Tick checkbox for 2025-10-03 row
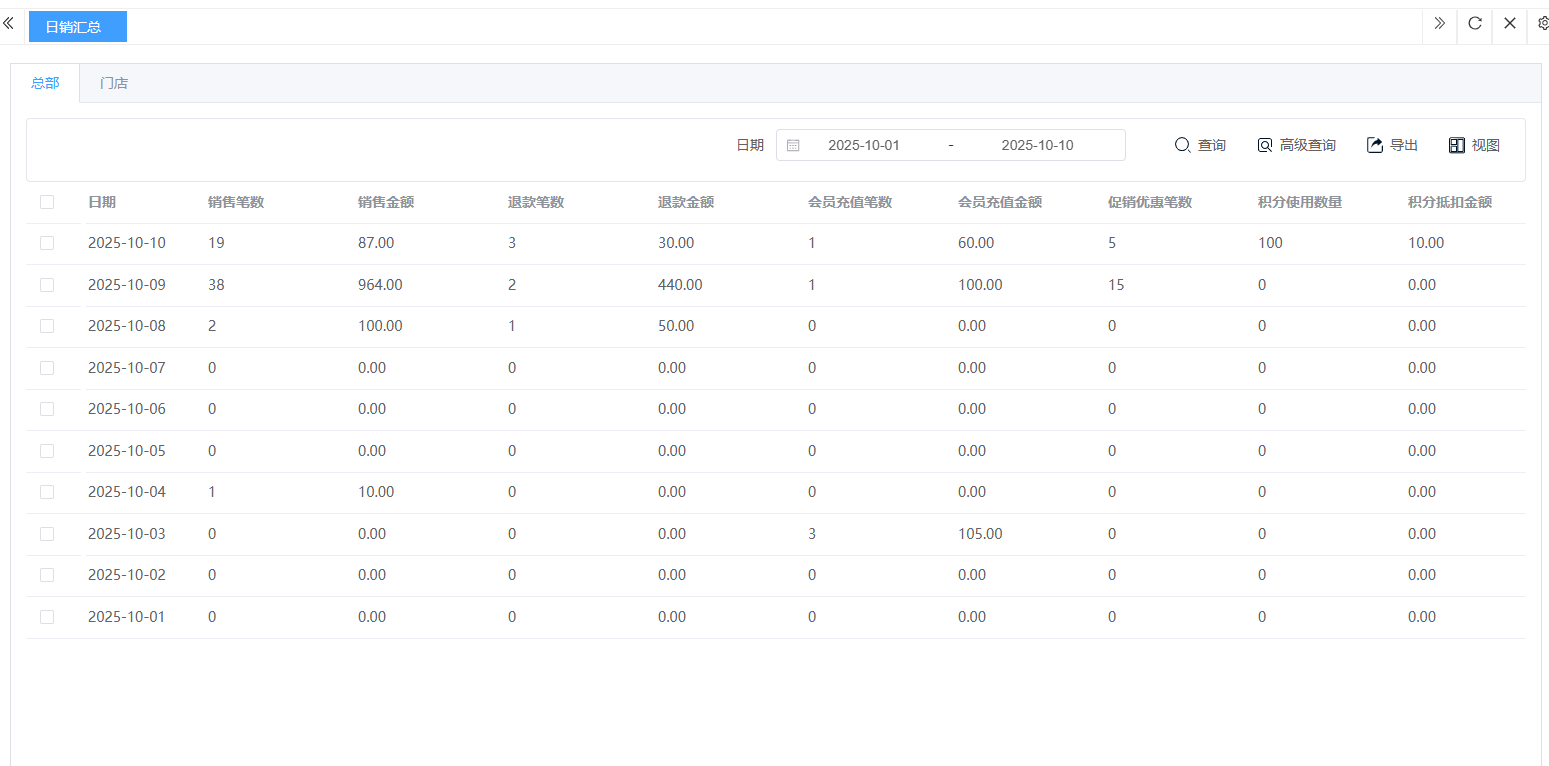This screenshot has height=766, width=1549. click(x=47, y=534)
